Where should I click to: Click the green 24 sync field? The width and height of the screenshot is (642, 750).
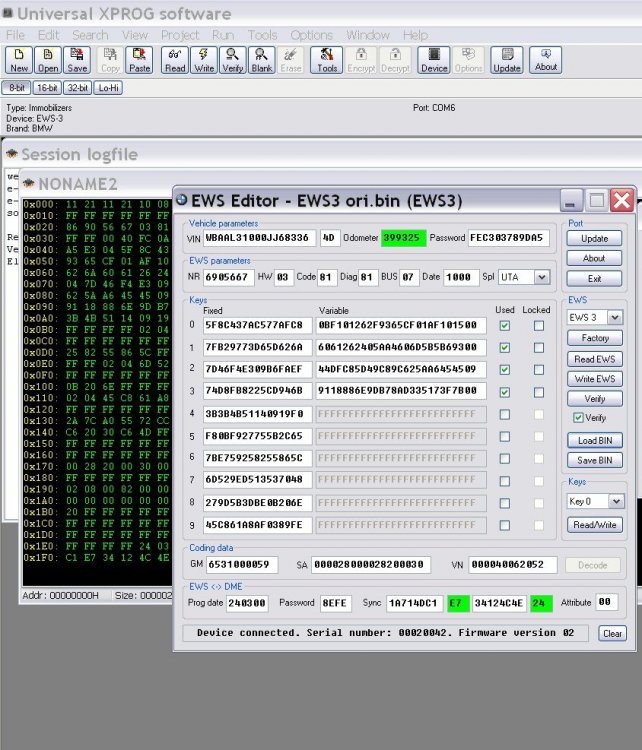[541, 603]
